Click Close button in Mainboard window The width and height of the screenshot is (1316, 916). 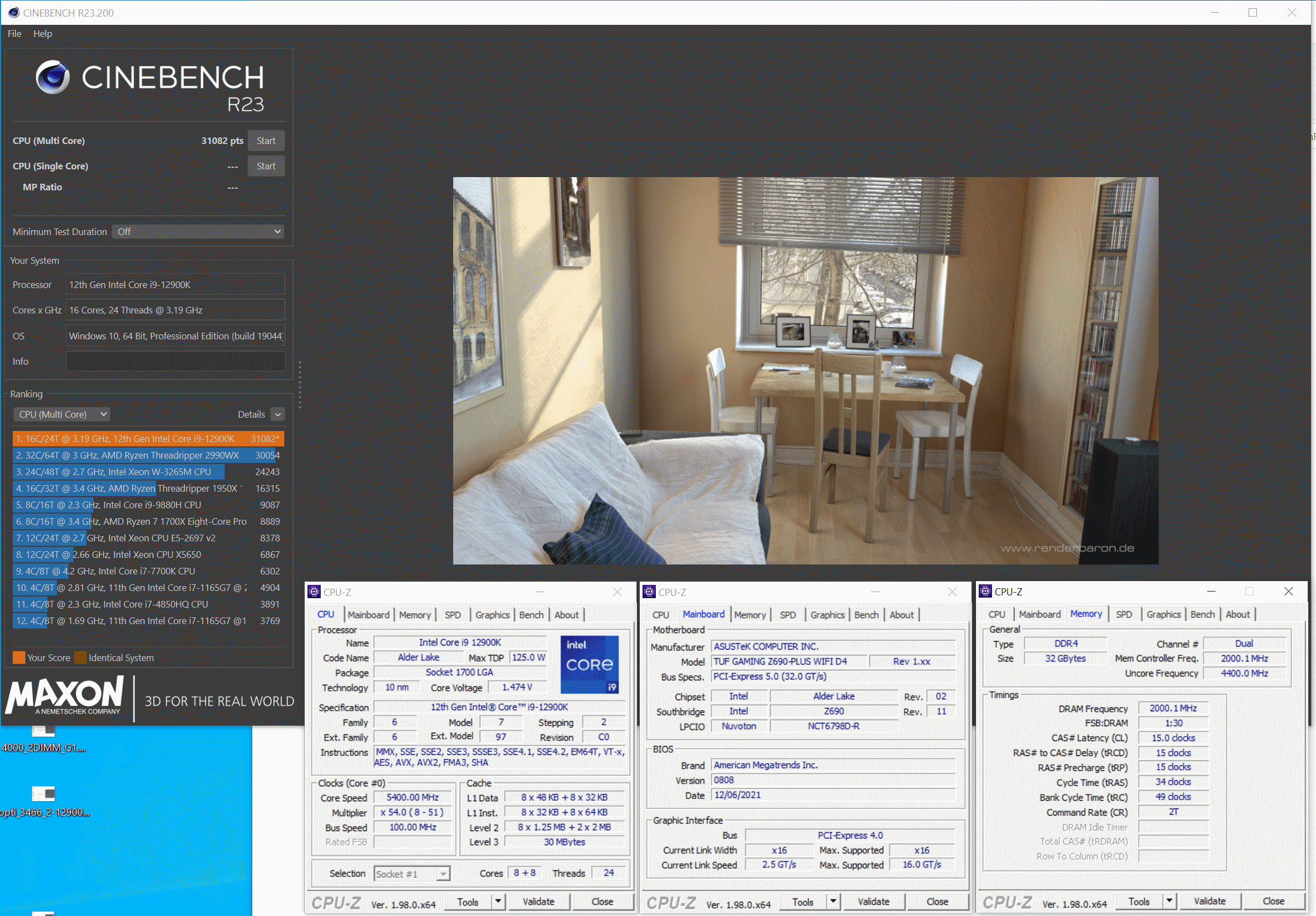[x=937, y=902]
